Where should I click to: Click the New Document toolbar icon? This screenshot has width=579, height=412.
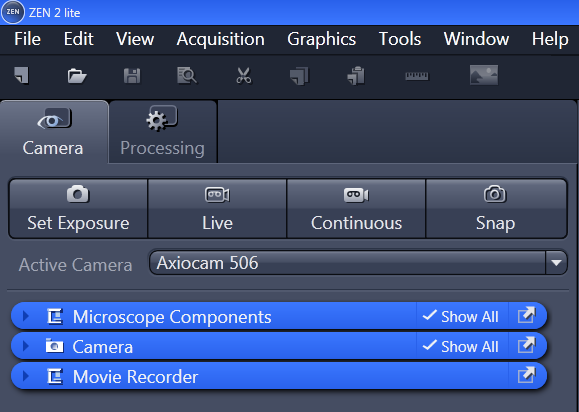pos(21,76)
